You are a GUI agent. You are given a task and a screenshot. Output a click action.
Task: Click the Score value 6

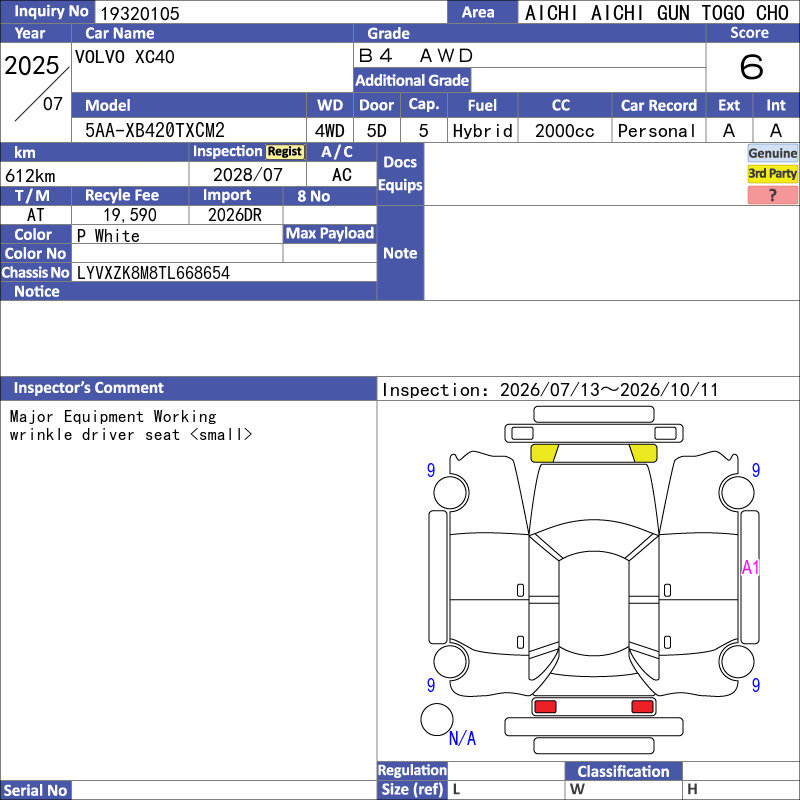(752, 67)
